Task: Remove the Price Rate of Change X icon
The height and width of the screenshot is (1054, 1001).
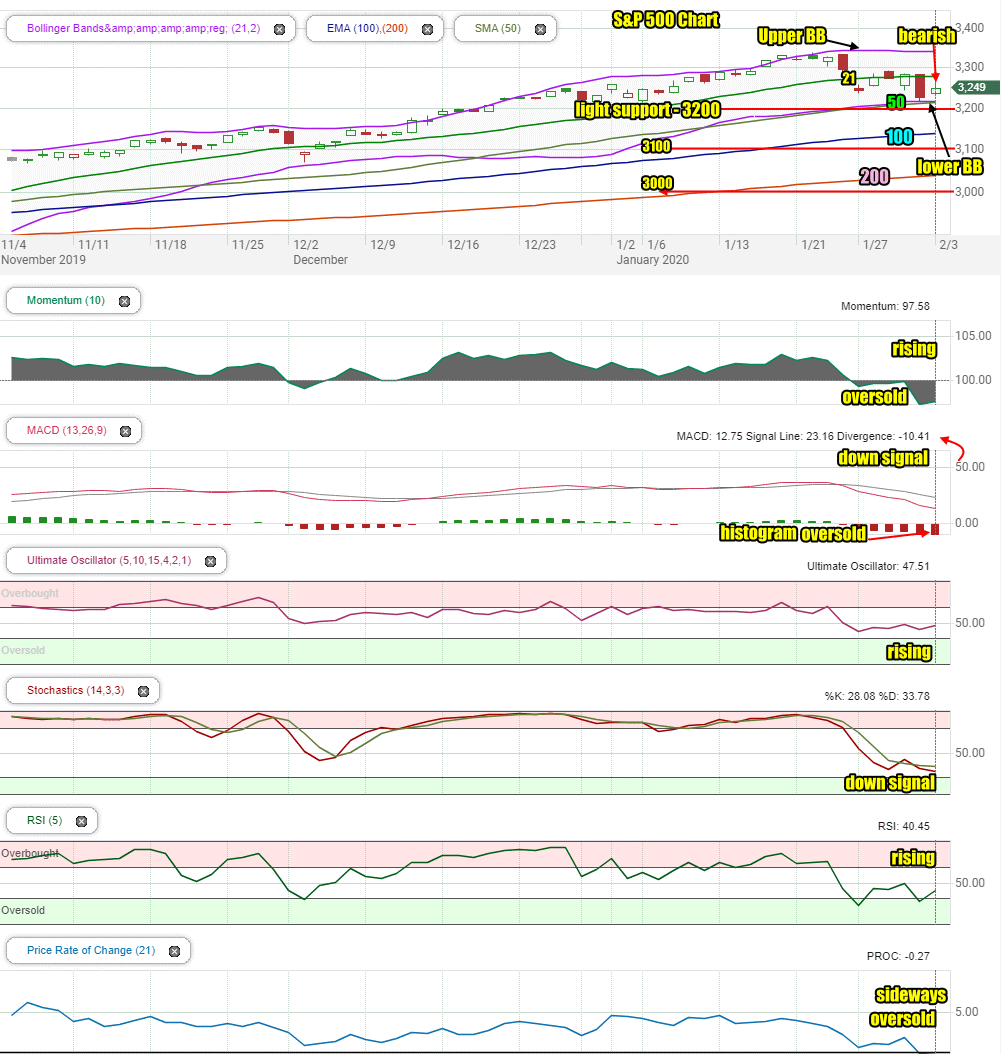Action: click(x=175, y=951)
